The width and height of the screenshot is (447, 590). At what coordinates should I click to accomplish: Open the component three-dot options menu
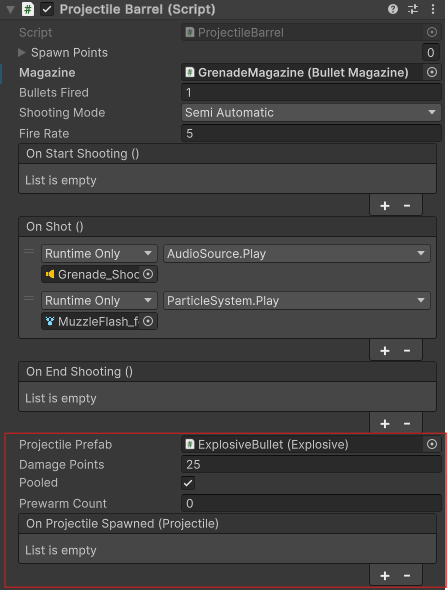[x=433, y=9]
